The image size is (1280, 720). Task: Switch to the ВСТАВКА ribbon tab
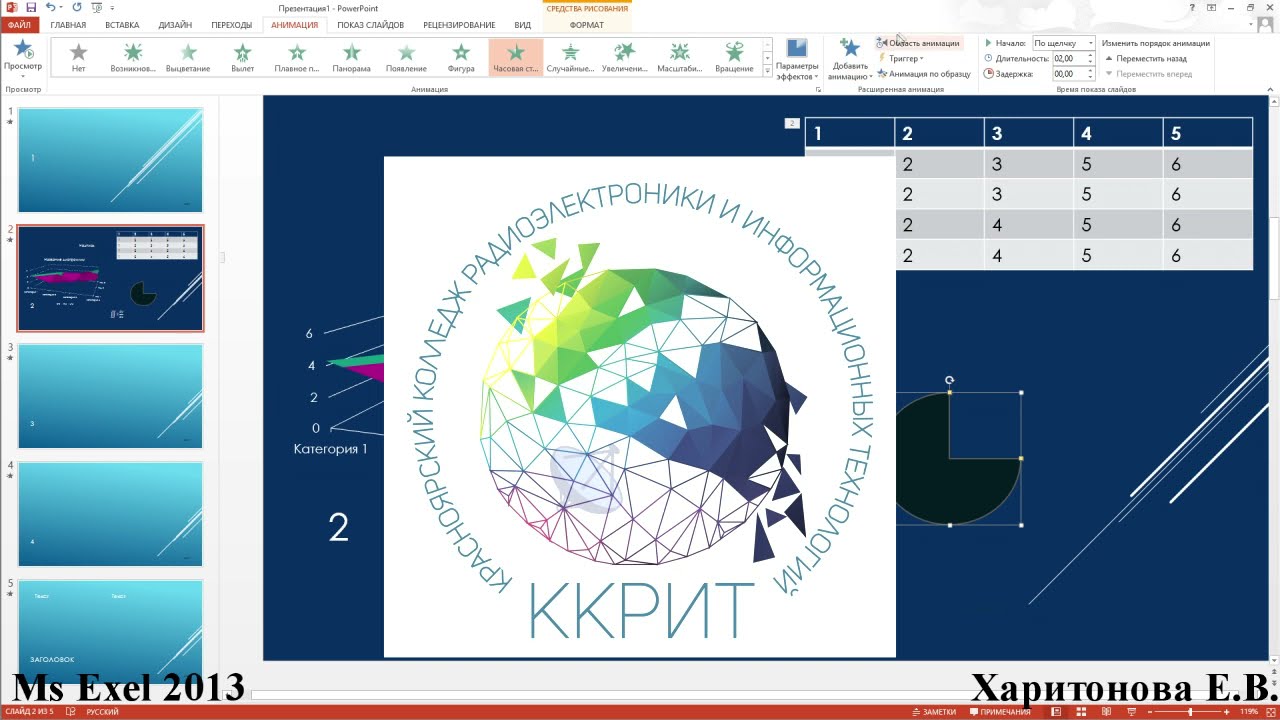click(122, 25)
